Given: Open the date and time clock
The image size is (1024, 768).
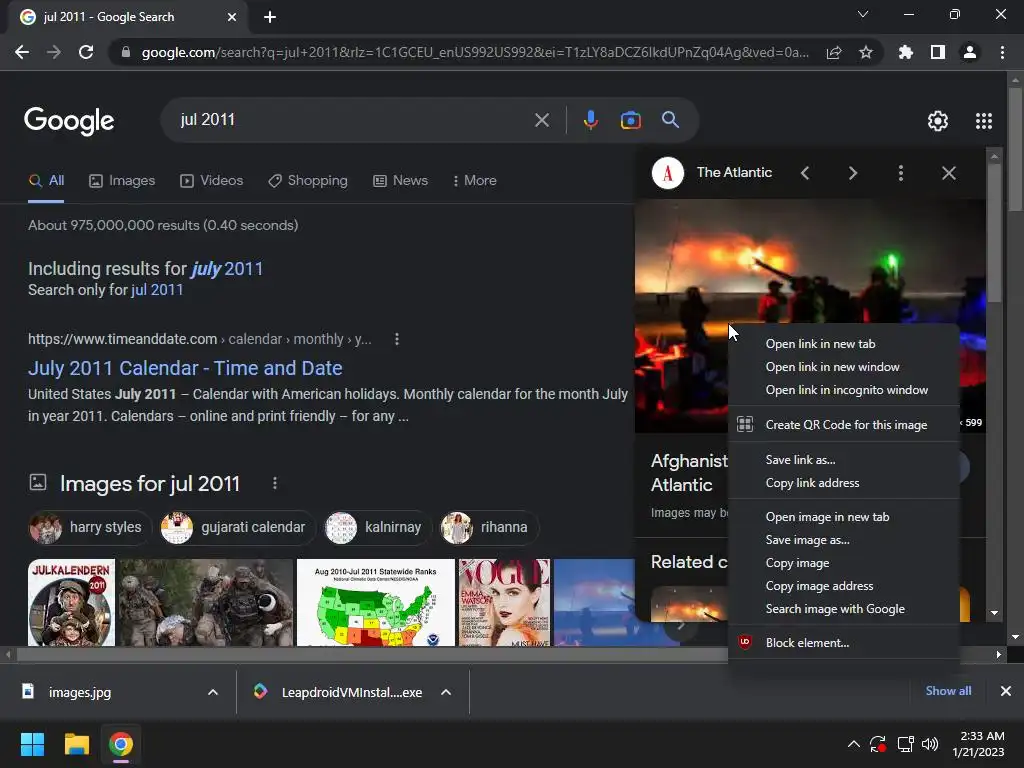Looking at the screenshot, I should [979, 744].
